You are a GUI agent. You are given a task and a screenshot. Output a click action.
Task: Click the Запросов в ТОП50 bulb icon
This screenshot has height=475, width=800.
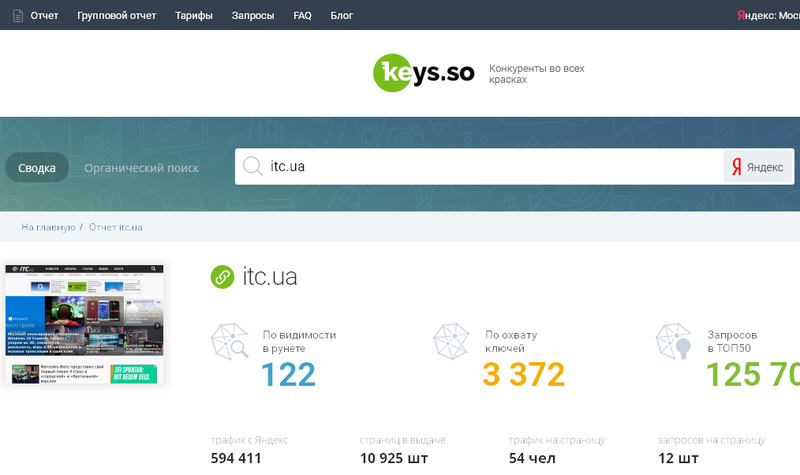tap(674, 341)
